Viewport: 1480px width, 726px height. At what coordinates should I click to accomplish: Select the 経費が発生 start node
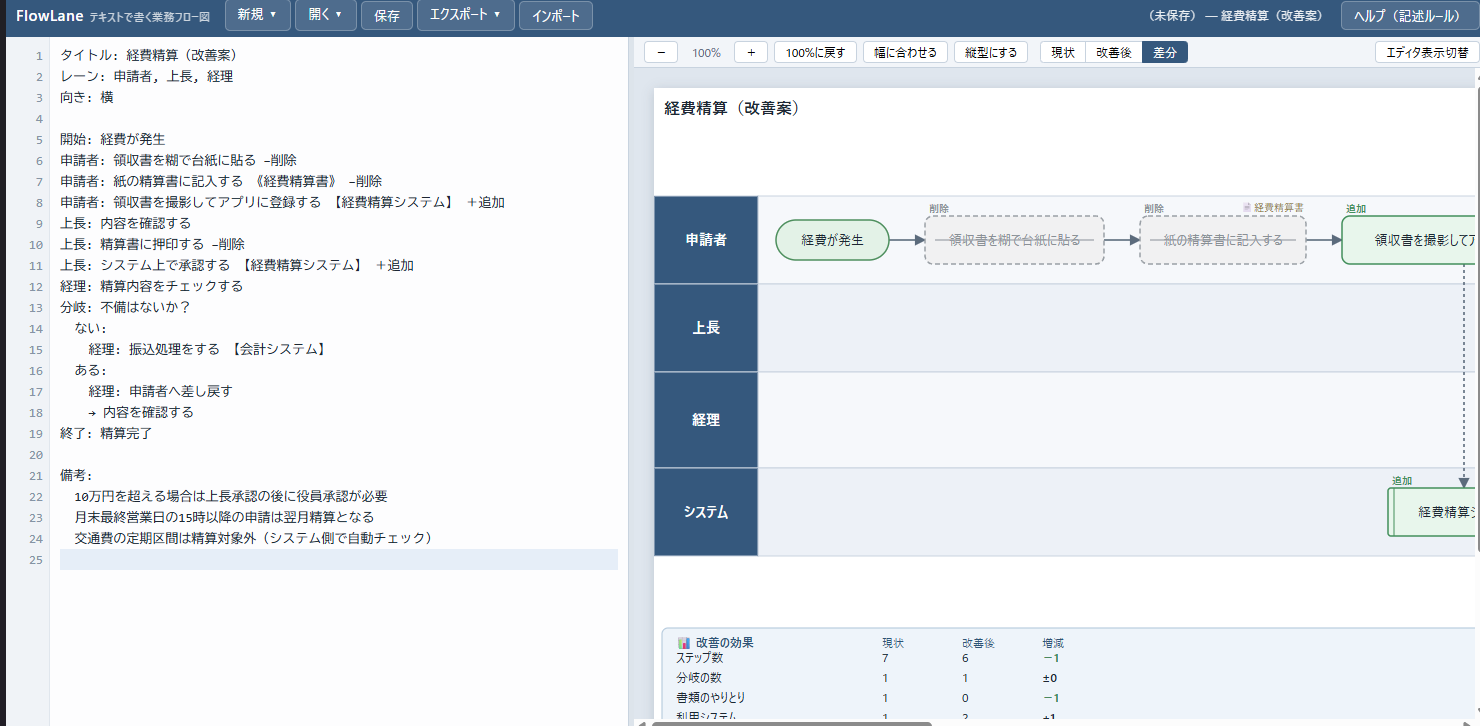832,240
